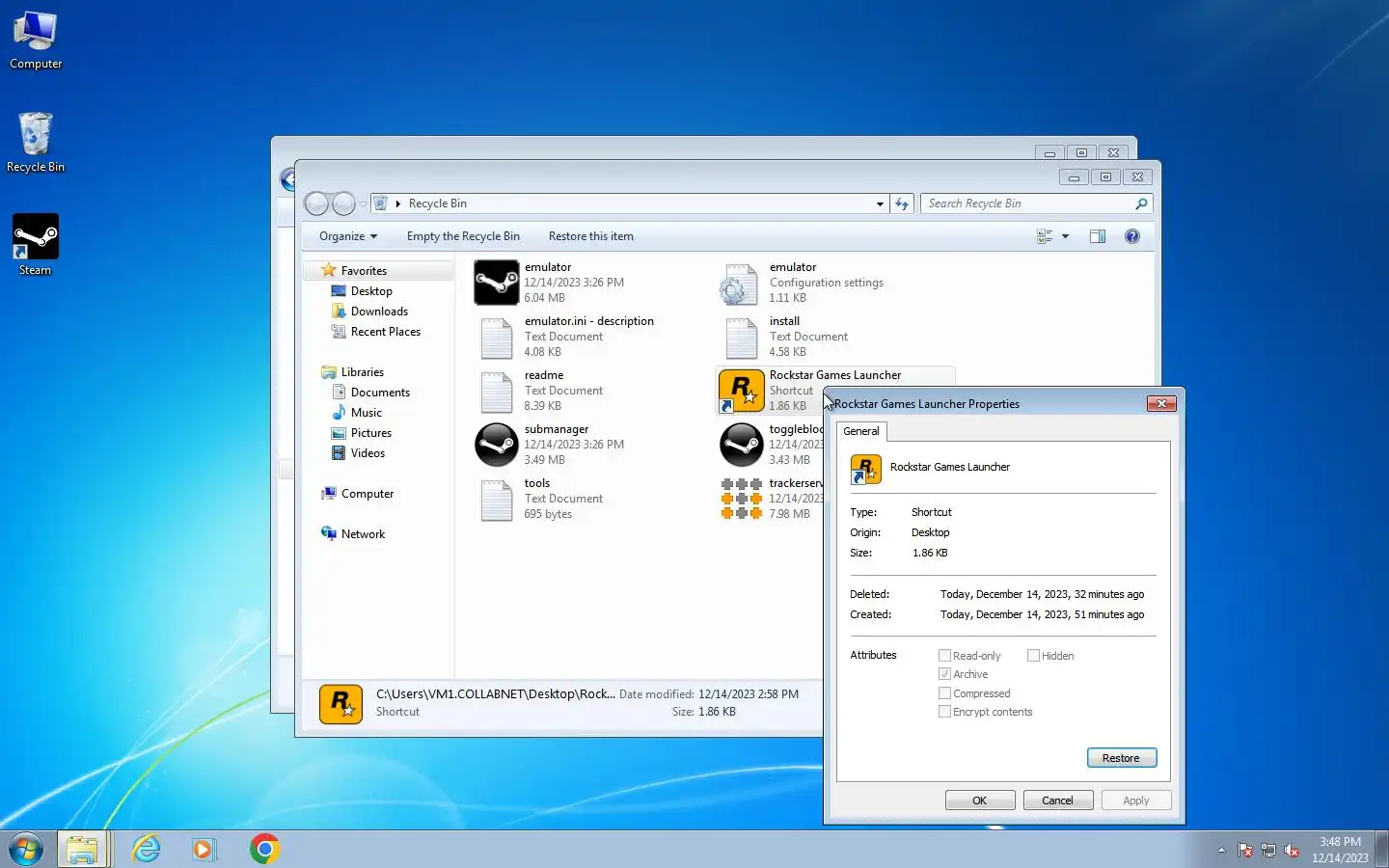Select the toggleblock Steam application icon
This screenshot has width=1389, height=868.
pyautogui.click(x=741, y=445)
